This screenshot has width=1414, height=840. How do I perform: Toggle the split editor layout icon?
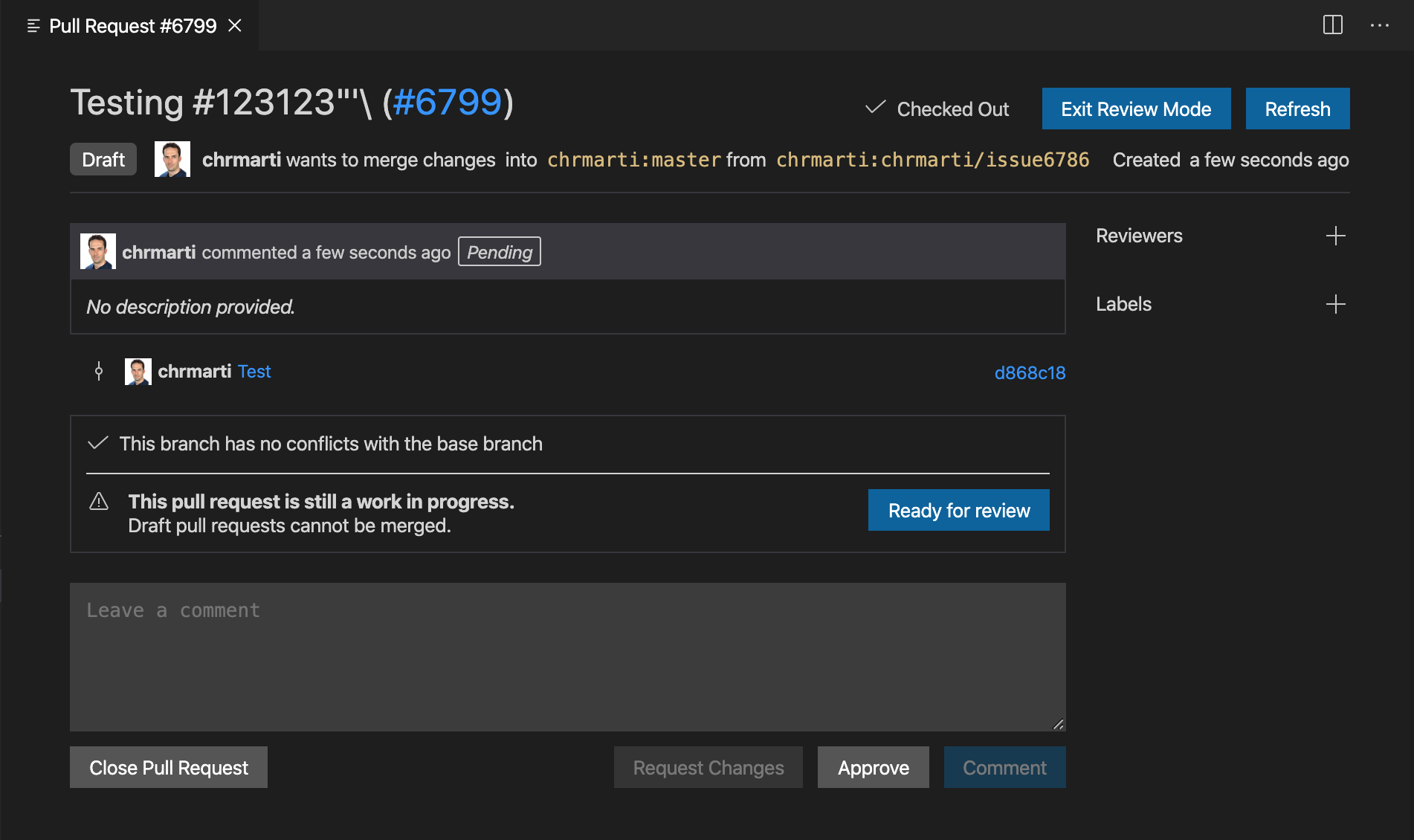(1334, 25)
